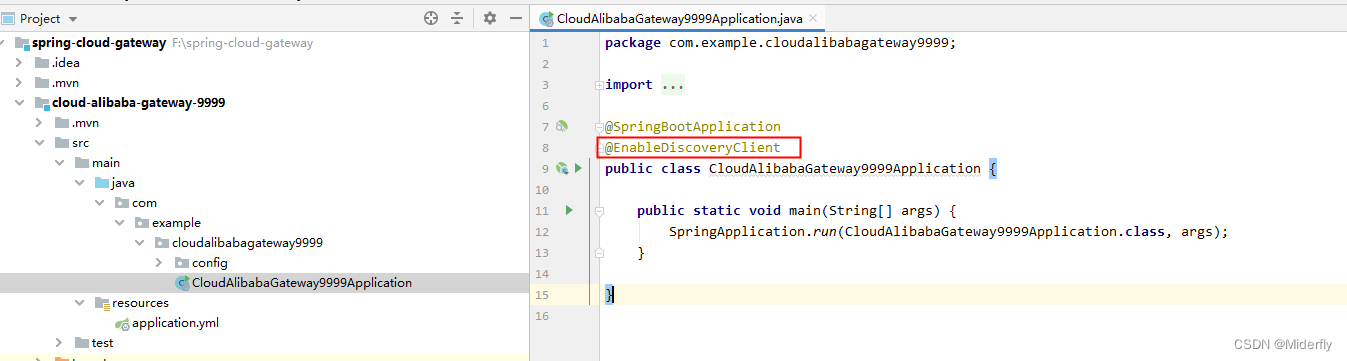This screenshot has height=361, width=1347.
Task: Select the application.yml file
Action: pos(175,323)
